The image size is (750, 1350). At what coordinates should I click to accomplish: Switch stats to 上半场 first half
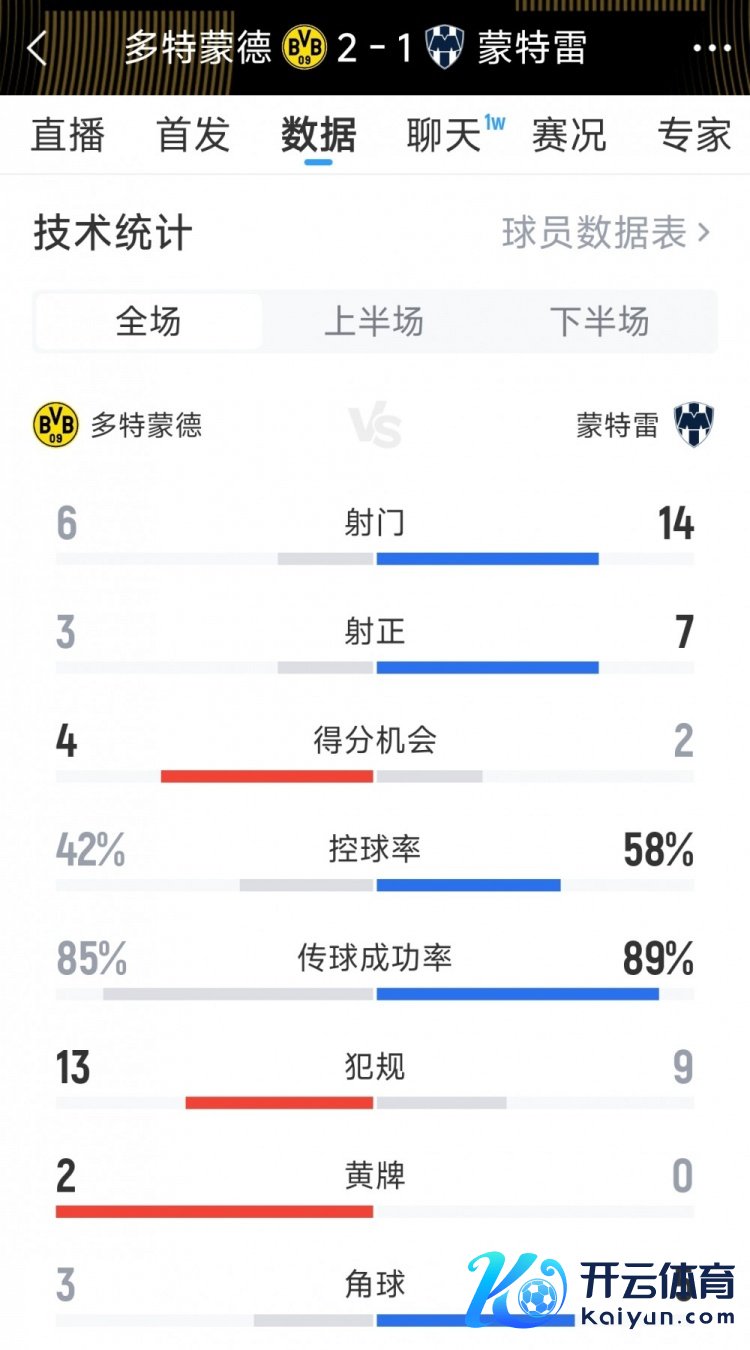374,322
